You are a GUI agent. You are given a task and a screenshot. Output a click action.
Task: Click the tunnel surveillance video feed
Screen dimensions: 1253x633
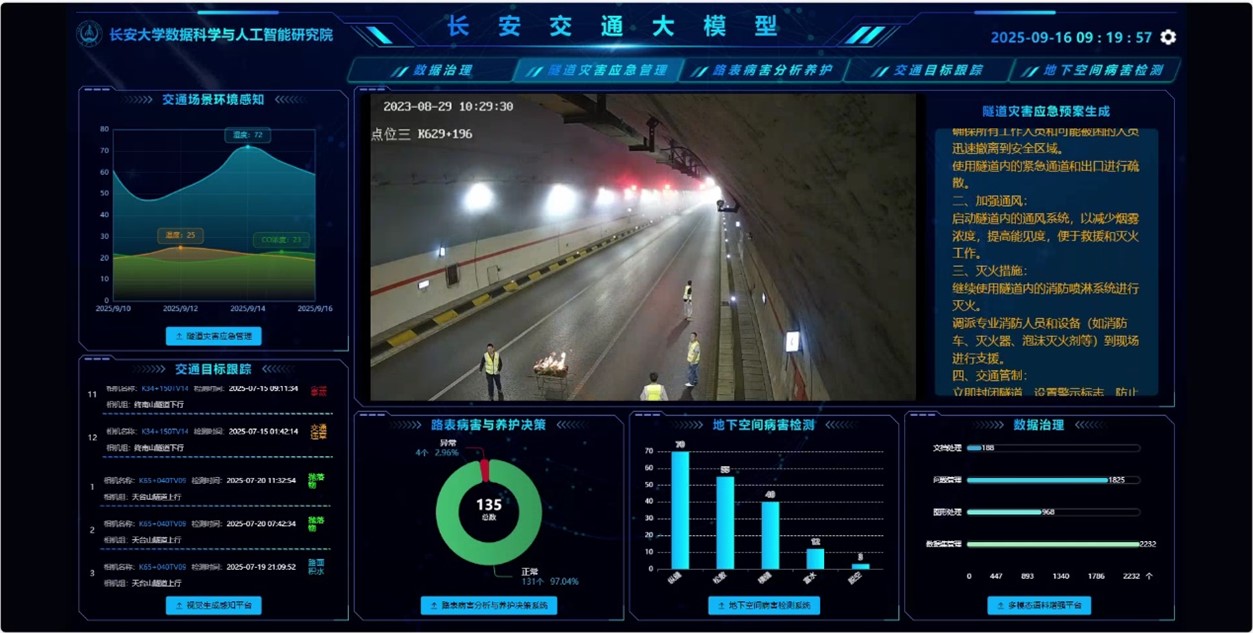[643, 247]
